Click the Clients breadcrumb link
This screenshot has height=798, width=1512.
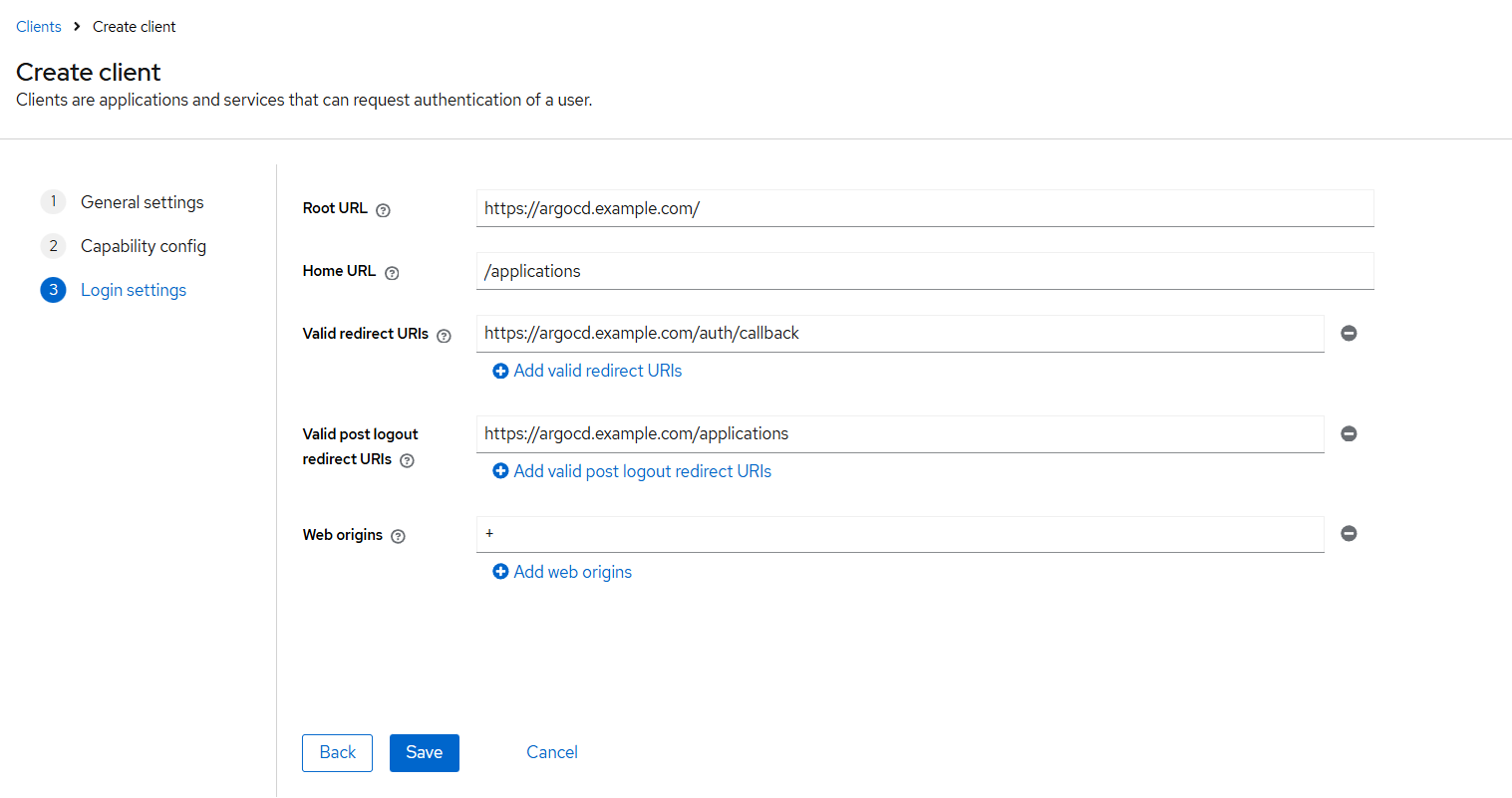pyautogui.click(x=39, y=27)
